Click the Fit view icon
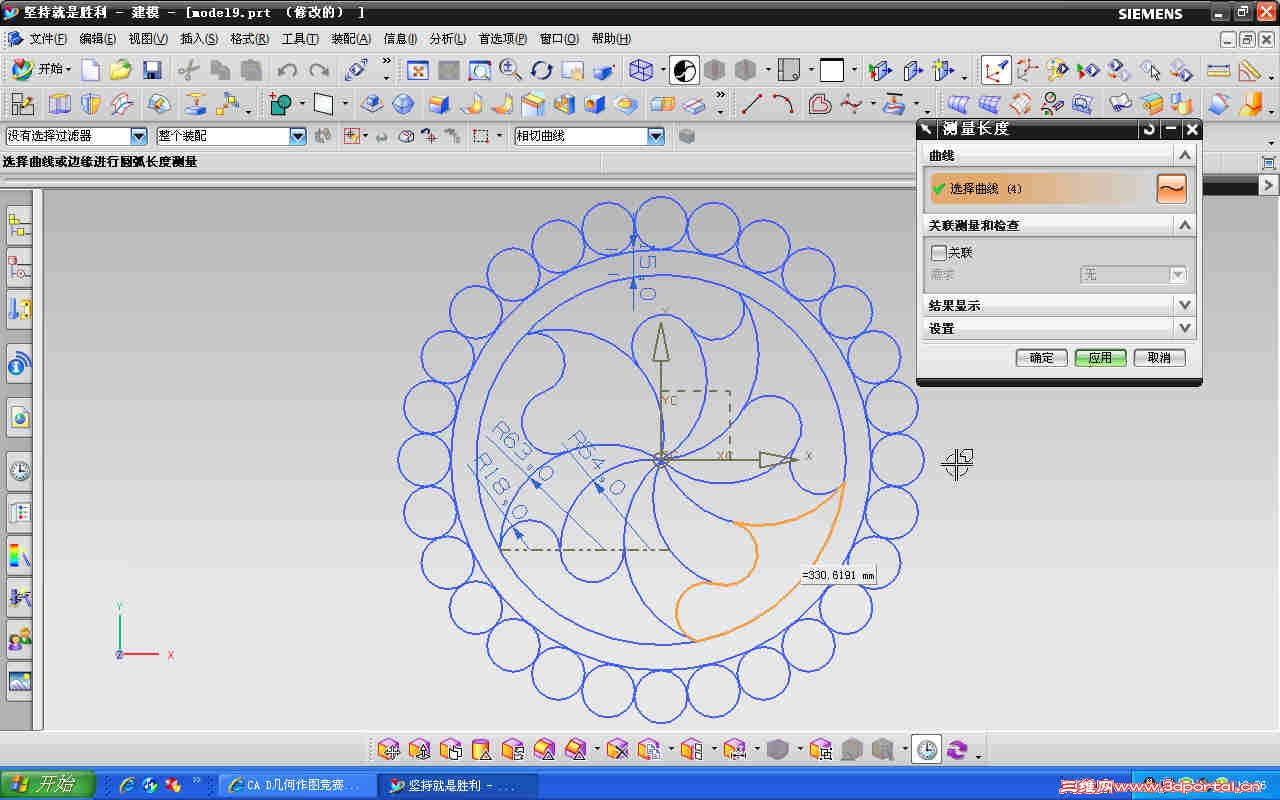Image resolution: width=1280 pixels, height=800 pixels. [x=417, y=70]
